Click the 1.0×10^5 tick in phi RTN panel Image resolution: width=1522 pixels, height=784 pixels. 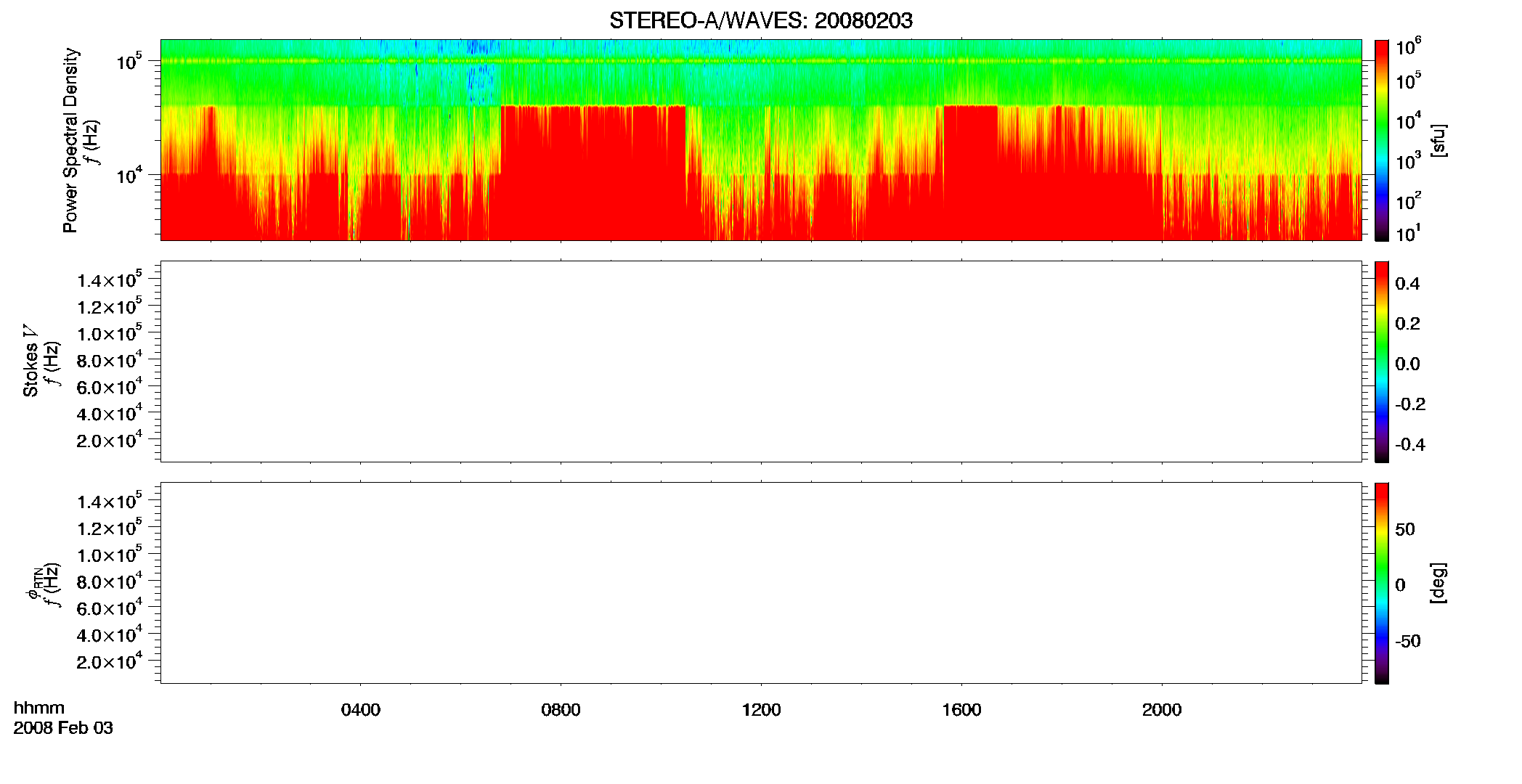(x=110, y=554)
